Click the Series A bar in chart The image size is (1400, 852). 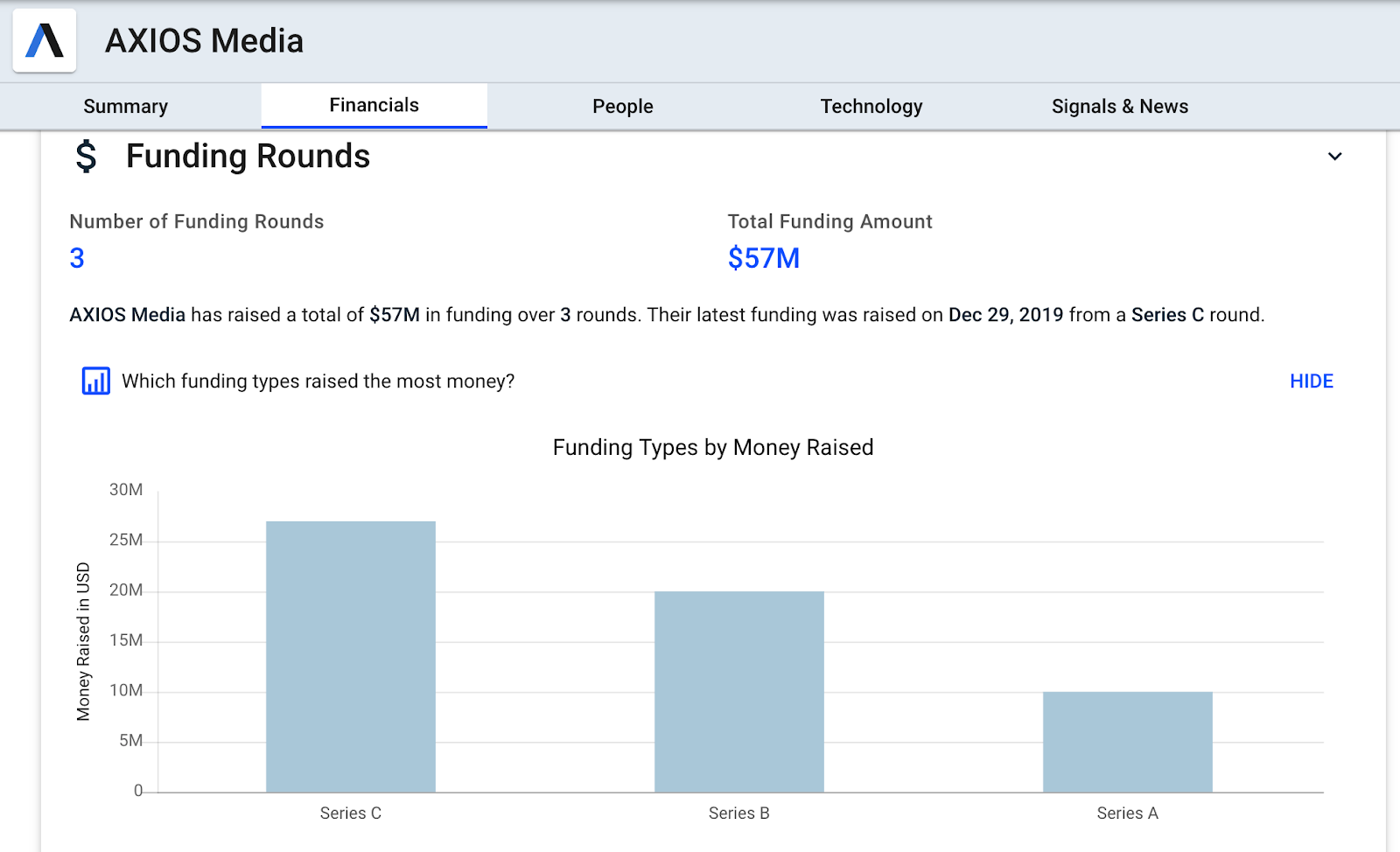pos(1128,742)
